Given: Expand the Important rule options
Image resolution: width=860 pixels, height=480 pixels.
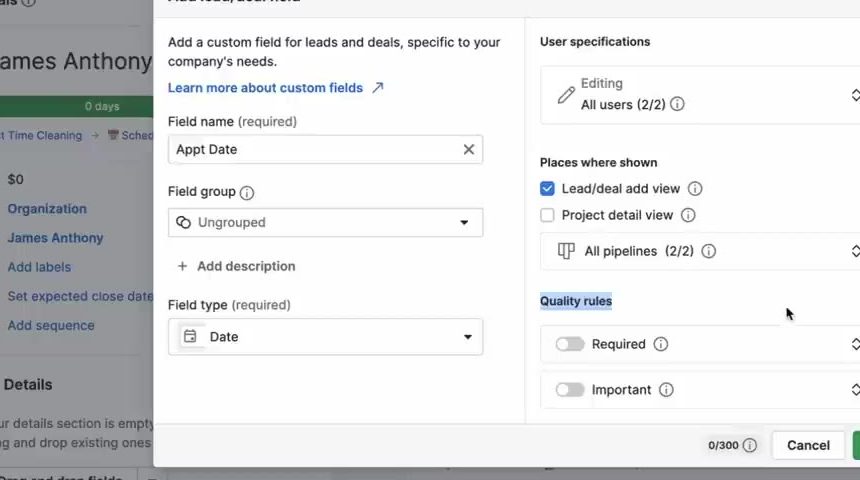Looking at the screenshot, I should (855, 389).
